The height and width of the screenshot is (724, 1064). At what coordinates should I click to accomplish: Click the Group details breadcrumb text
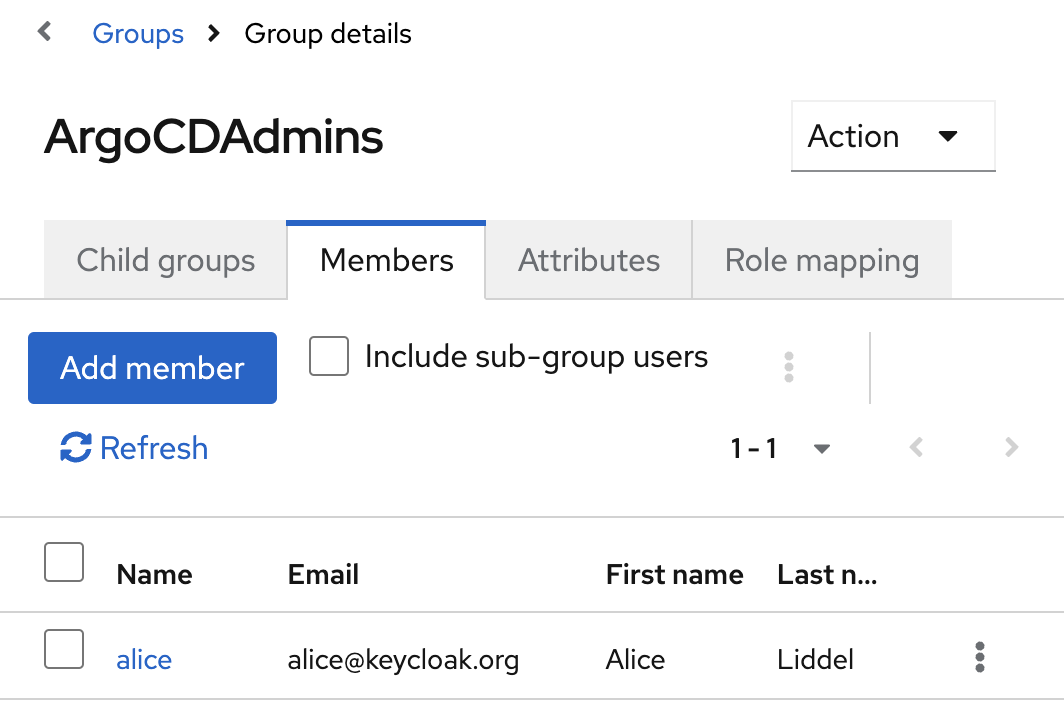pyautogui.click(x=328, y=33)
